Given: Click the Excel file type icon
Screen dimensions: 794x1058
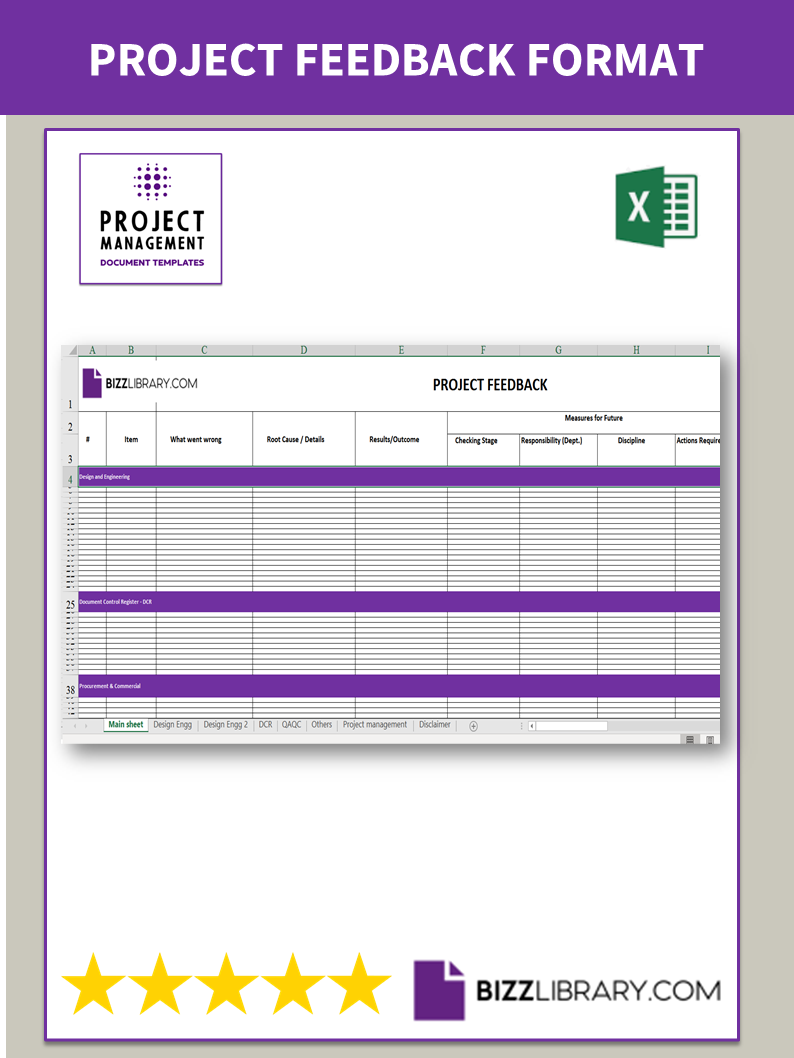Looking at the screenshot, I should pyautogui.click(x=656, y=206).
